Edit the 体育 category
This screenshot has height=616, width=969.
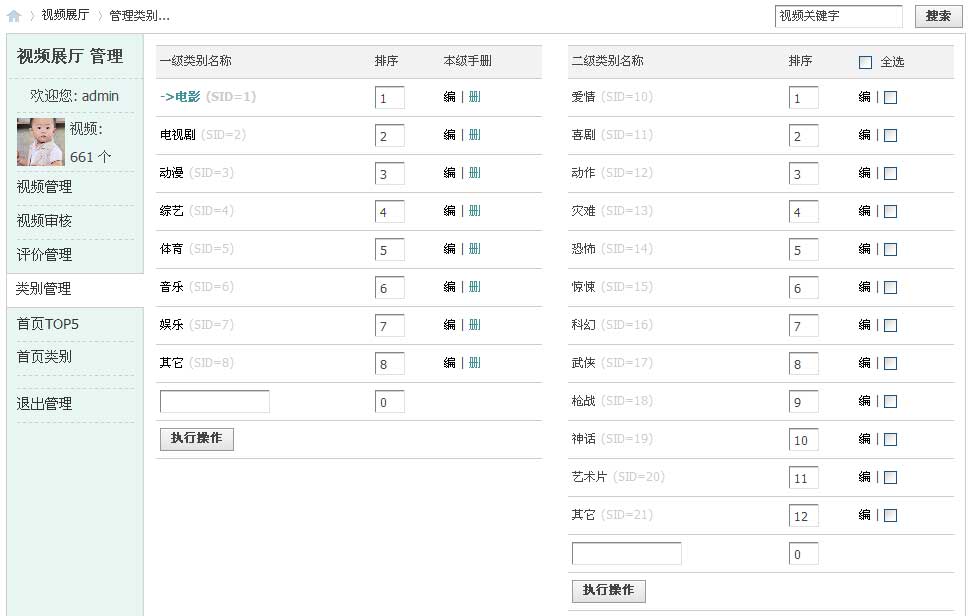449,249
